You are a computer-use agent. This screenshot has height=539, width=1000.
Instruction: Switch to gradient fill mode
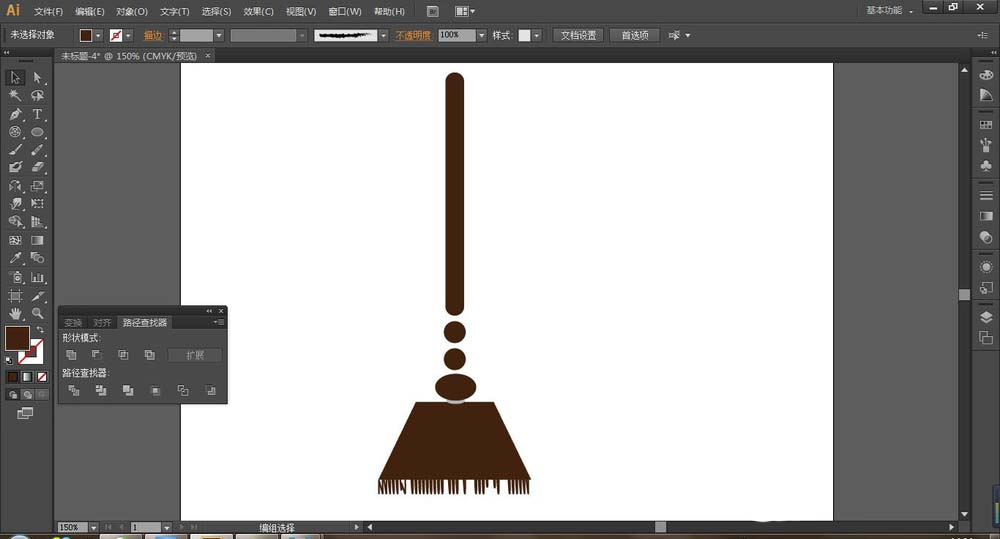coord(27,377)
